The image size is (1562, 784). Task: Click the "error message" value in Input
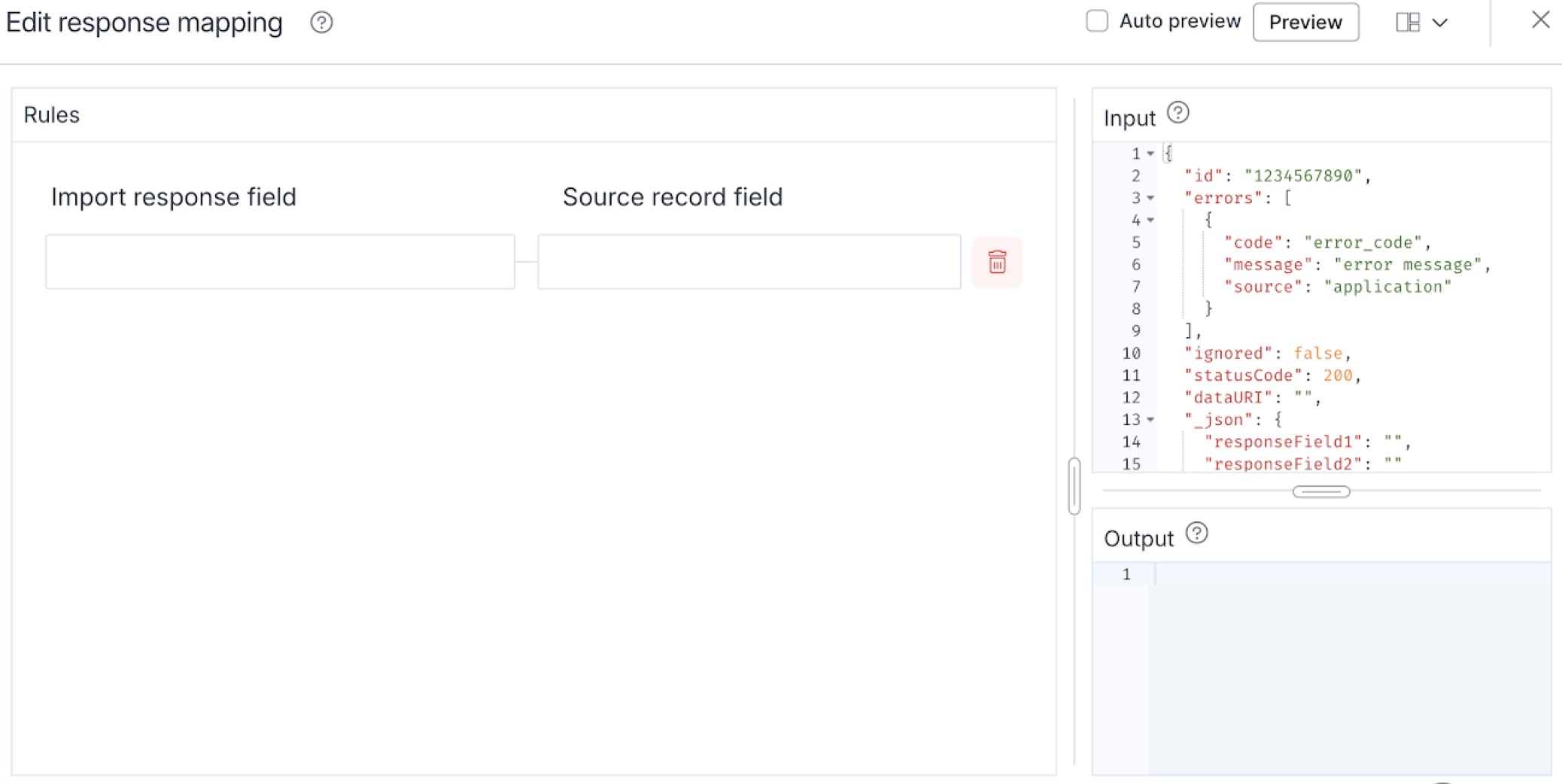[1408, 265]
